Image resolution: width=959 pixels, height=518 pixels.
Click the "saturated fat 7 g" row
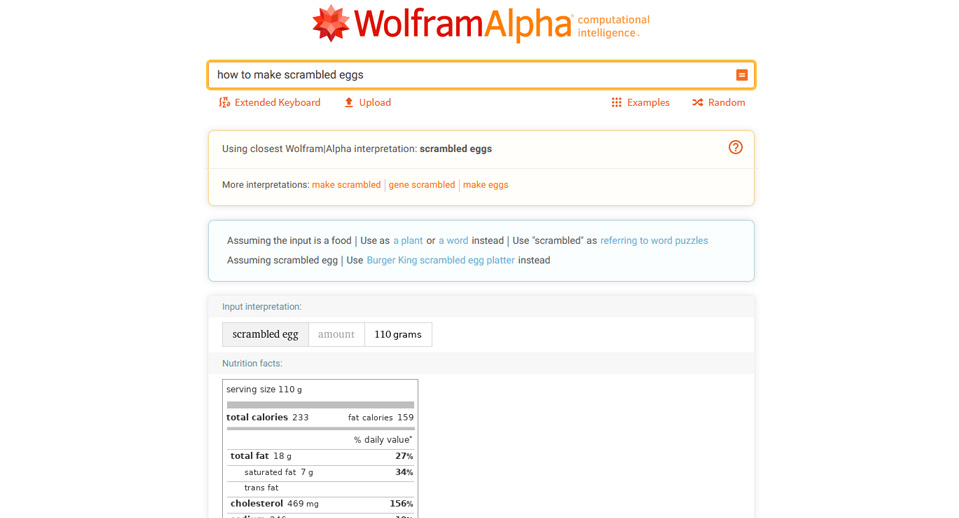pyautogui.click(x=320, y=472)
